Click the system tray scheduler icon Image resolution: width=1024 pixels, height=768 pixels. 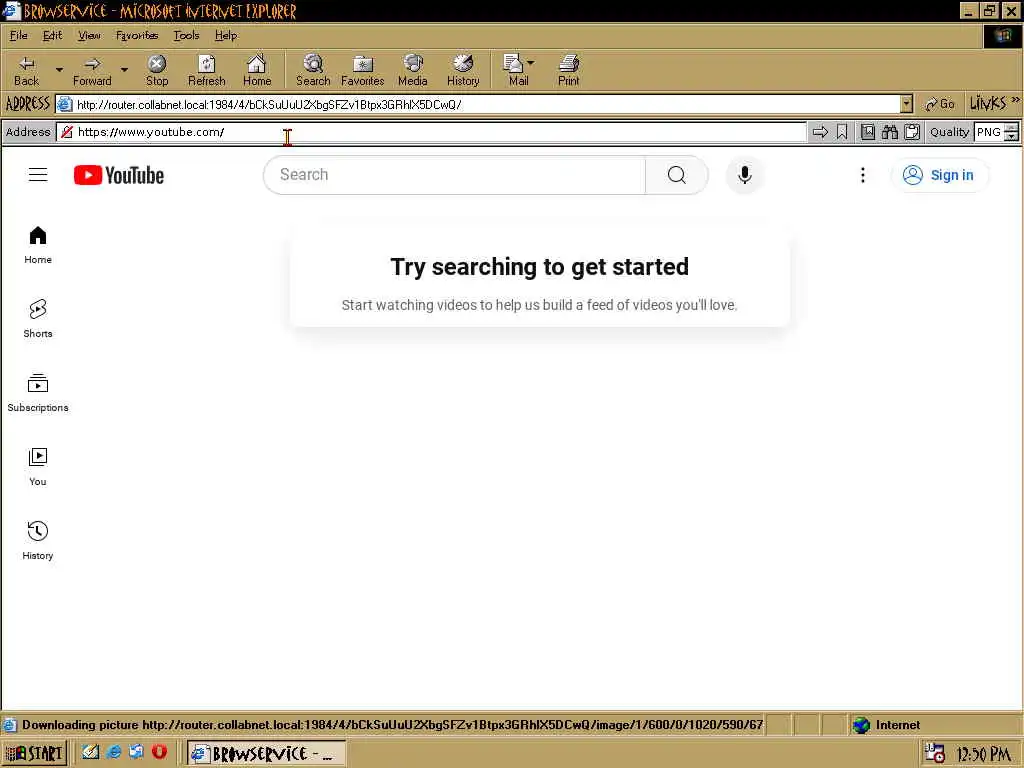click(935, 754)
